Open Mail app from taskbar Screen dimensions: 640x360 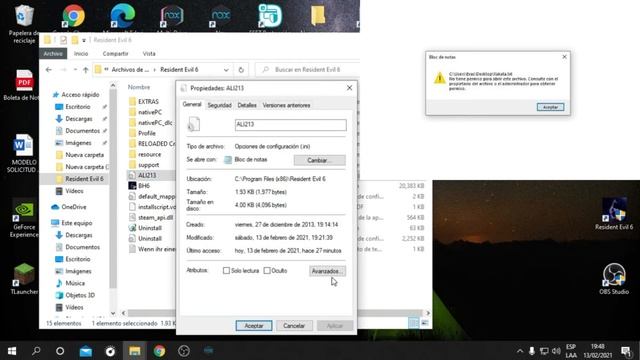86,351
